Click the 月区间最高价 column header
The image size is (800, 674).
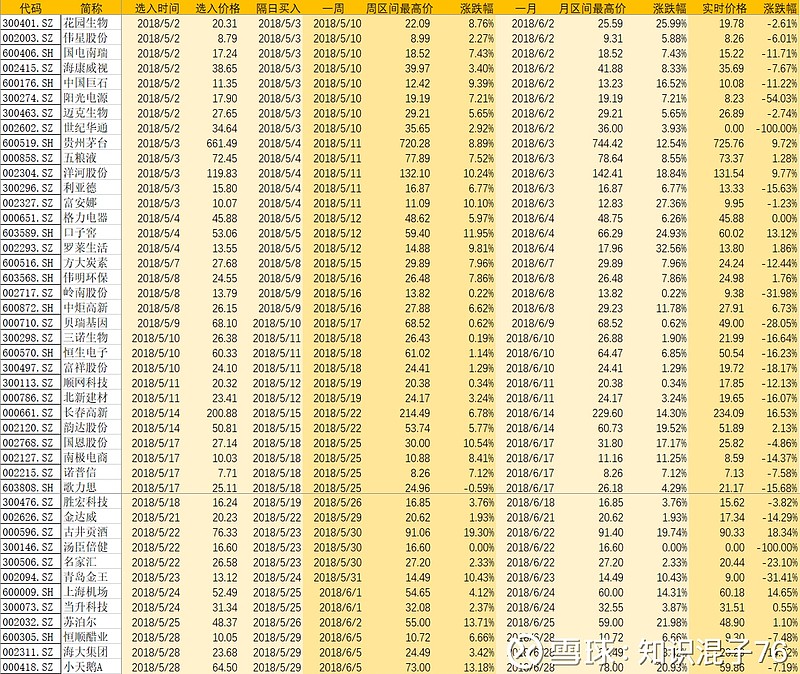click(592, 8)
